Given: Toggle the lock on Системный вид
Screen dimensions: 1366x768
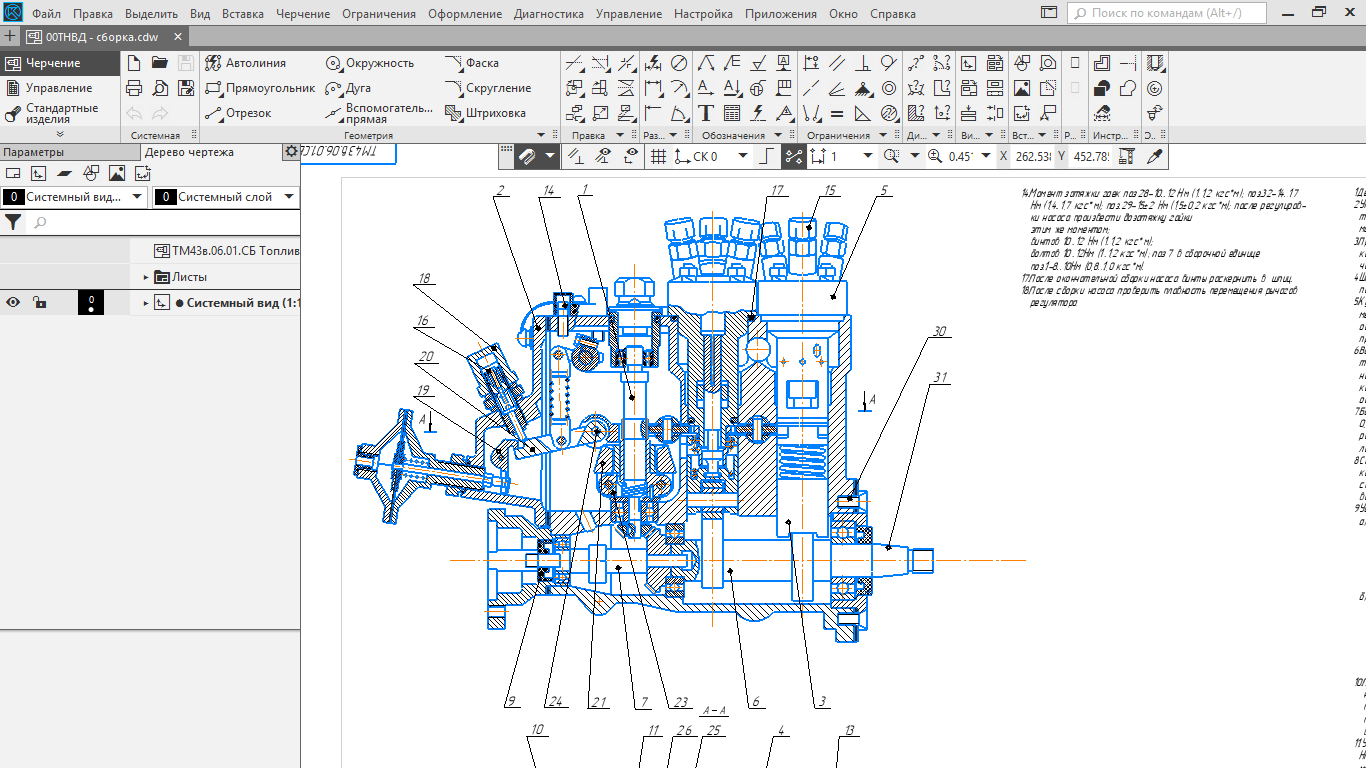Looking at the screenshot, I should [x=38, y=303].
